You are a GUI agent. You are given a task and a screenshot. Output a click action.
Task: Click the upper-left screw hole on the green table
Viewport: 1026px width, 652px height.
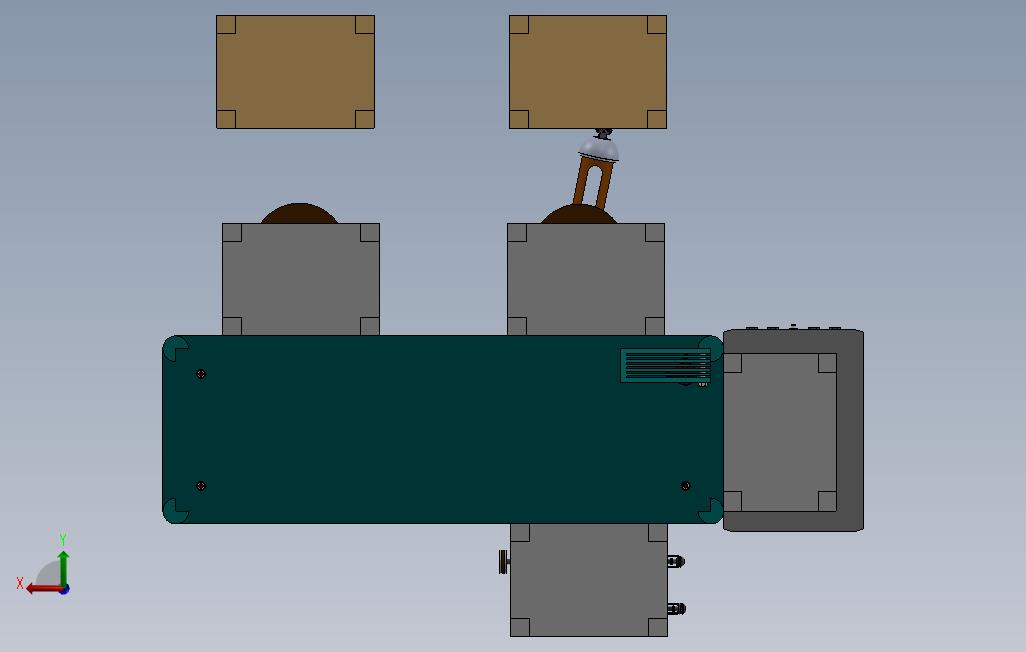pyautogui.click(x=201, y=374)
